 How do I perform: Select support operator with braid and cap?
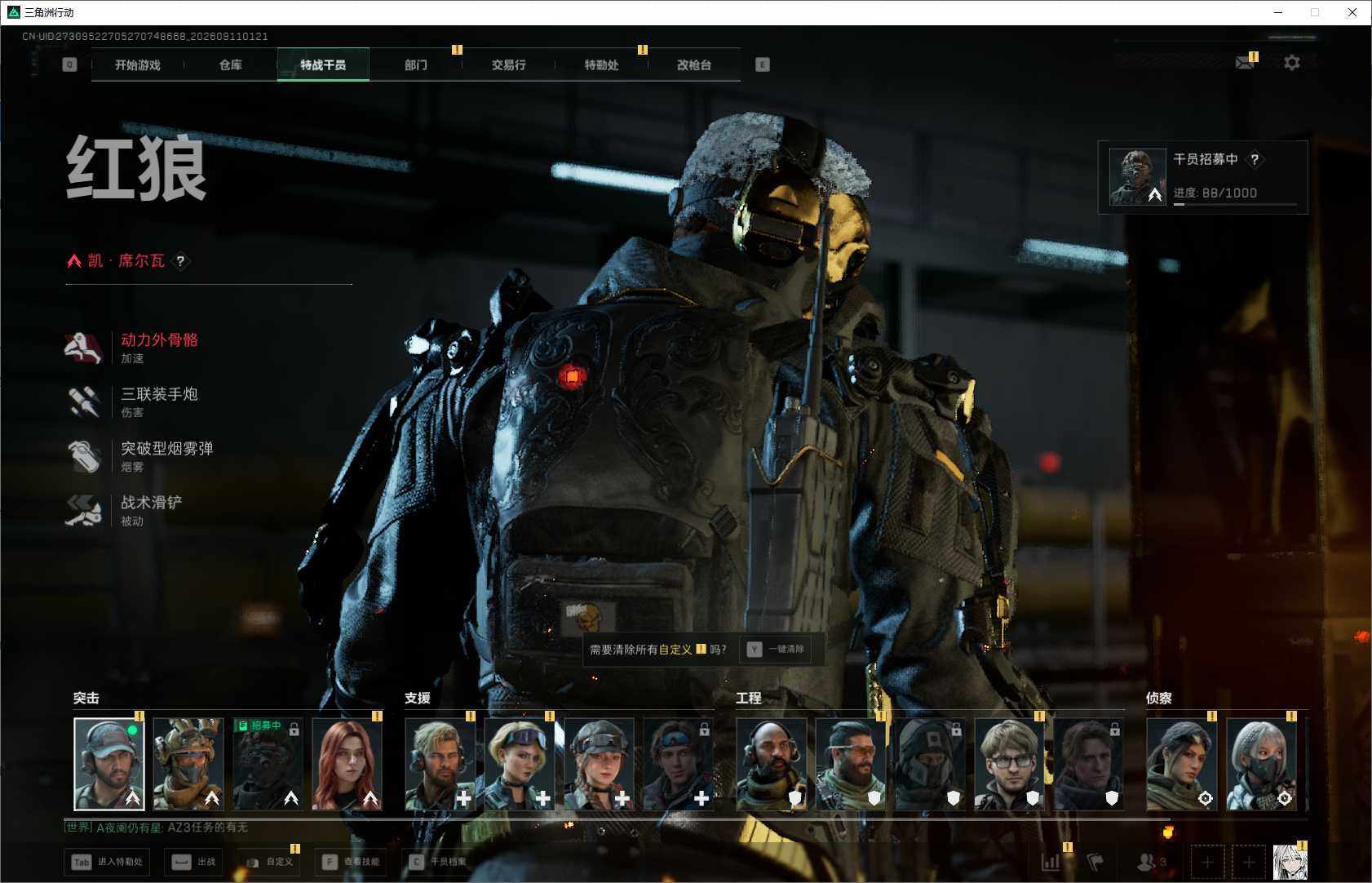[x=599, y=764]
